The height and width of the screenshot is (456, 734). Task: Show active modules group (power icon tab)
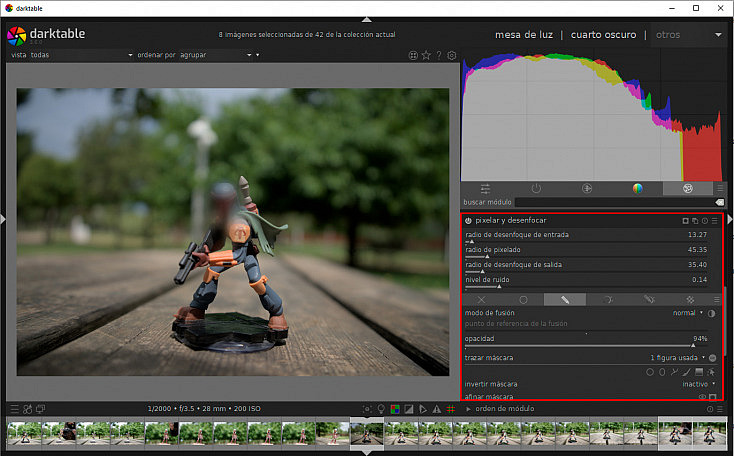tap(536, 188)
